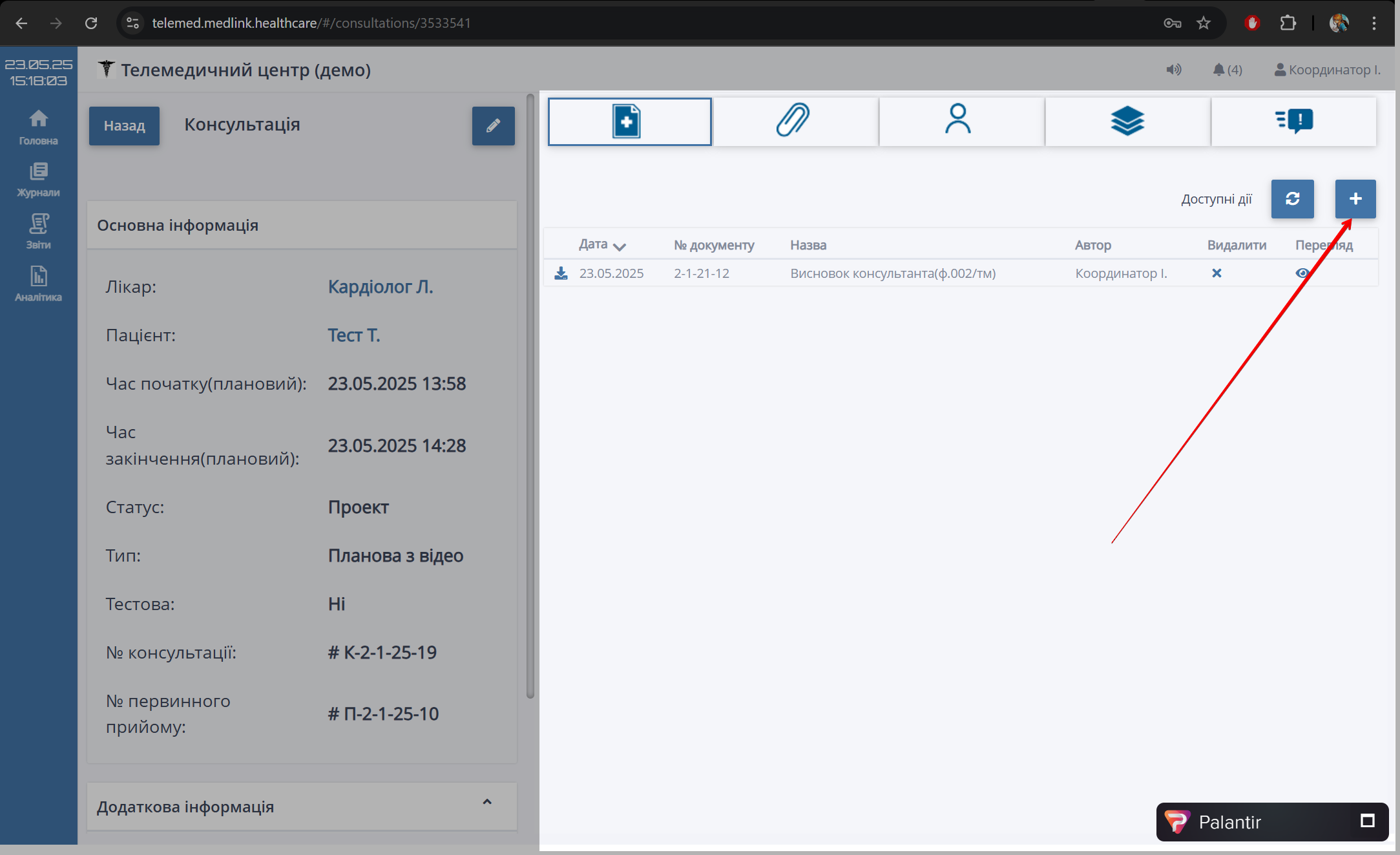Click the plus button to add a document
This screenshot has width=1400, height=855.
(1355, 199)
